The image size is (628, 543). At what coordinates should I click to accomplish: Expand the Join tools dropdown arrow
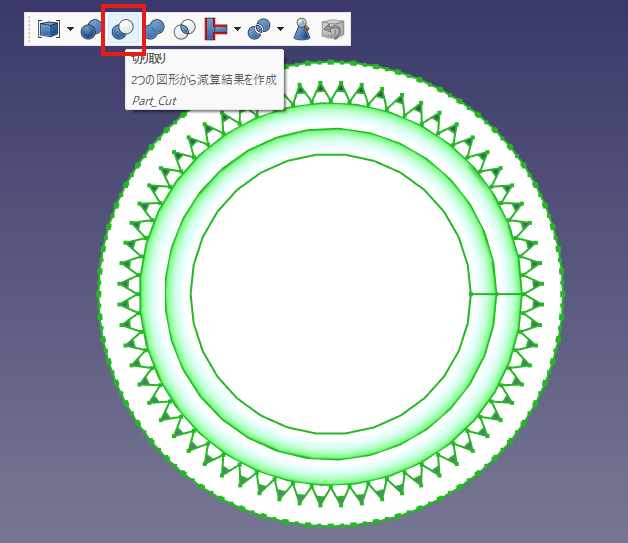[237, 29]
